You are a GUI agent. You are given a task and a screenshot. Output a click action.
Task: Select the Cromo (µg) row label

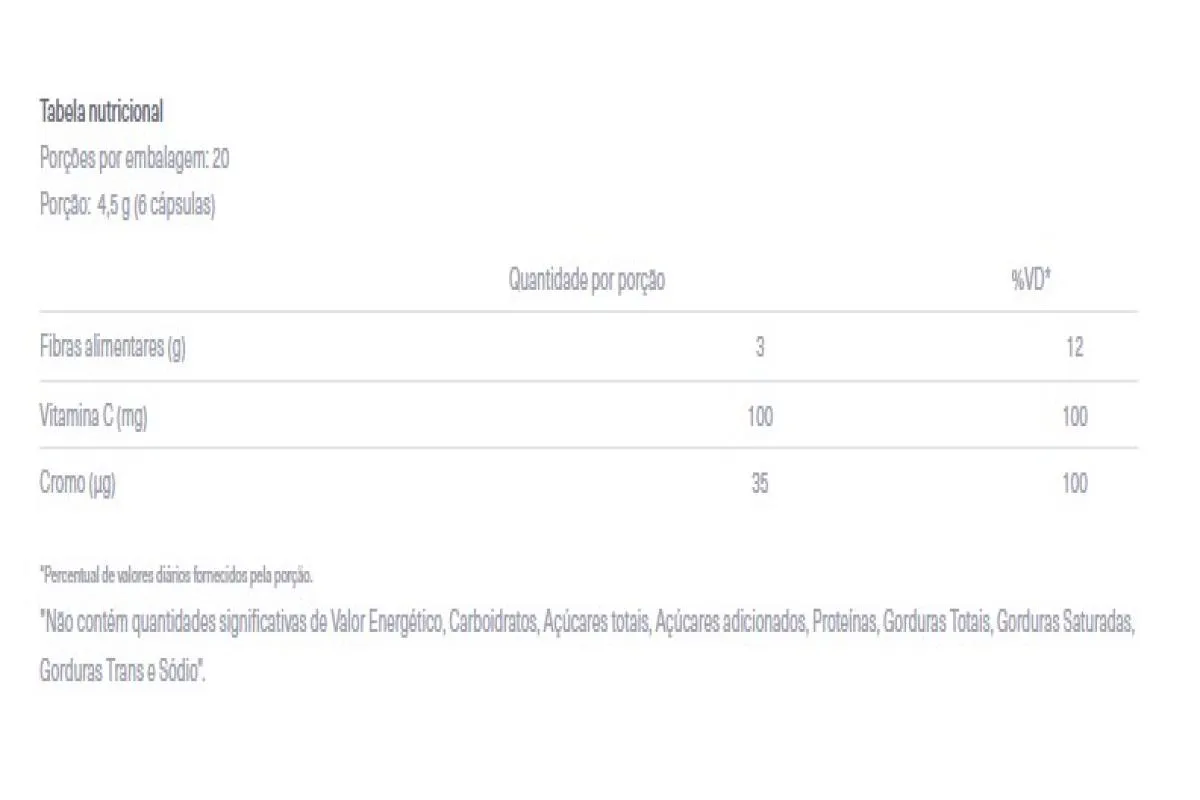click(x=78, y=484)
